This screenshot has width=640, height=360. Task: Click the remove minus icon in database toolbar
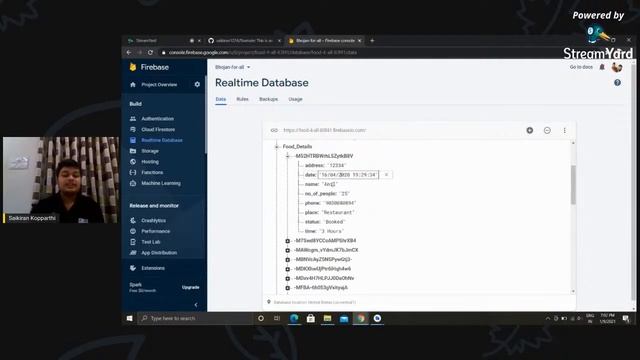[547, 130]
